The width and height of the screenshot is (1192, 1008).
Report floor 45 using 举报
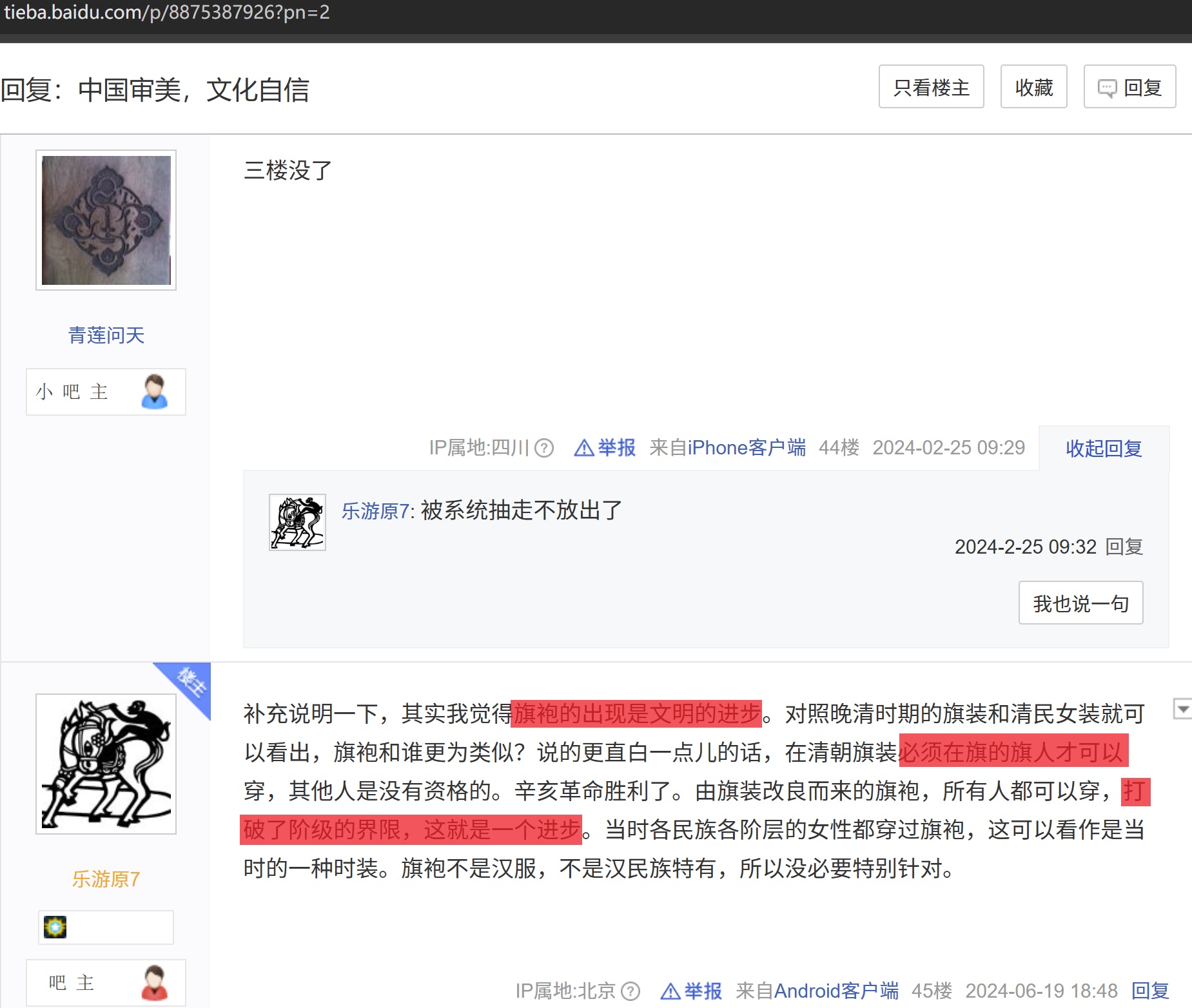(x=691, y=991)
